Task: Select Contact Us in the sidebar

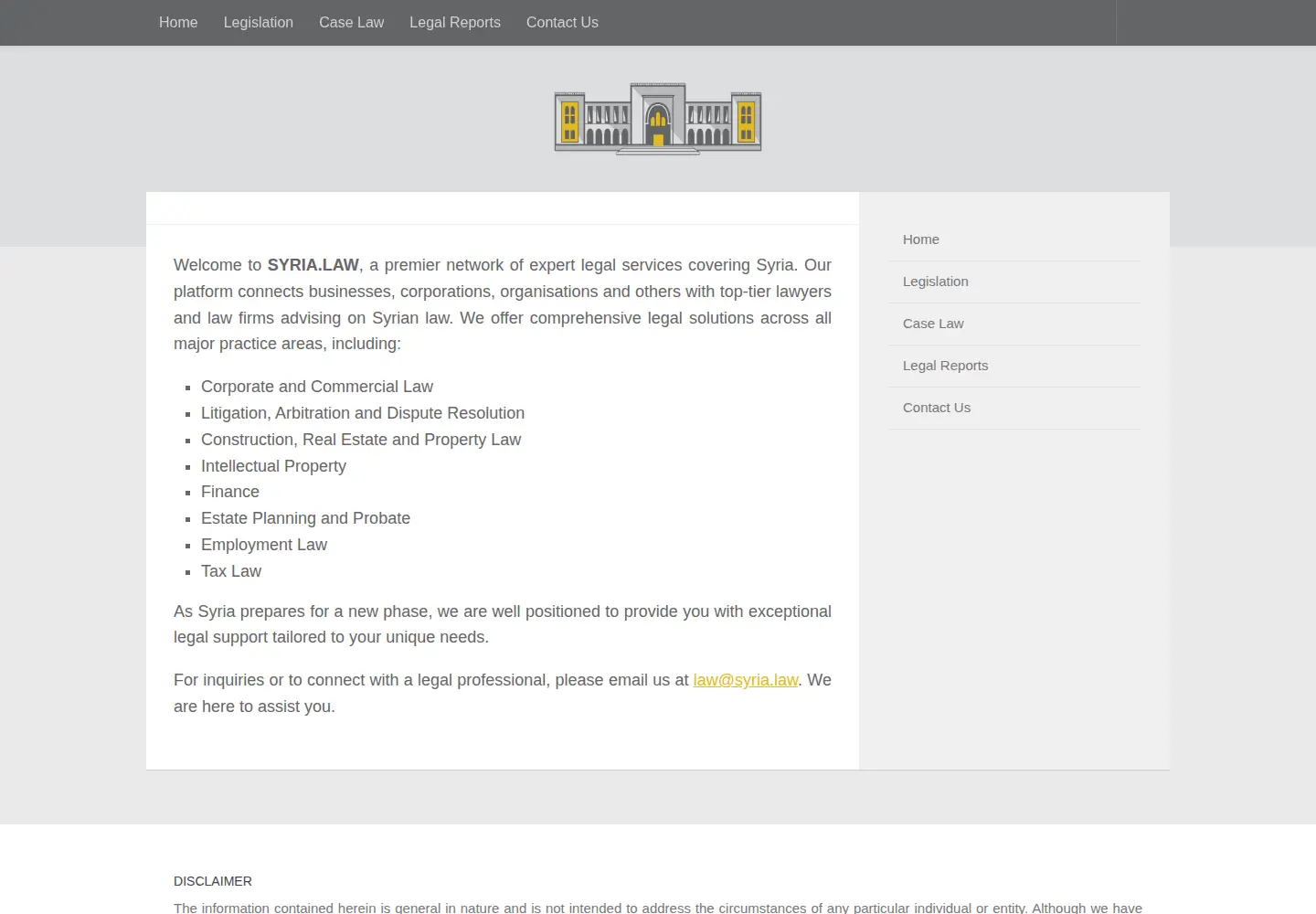Action: click(937, 408)
